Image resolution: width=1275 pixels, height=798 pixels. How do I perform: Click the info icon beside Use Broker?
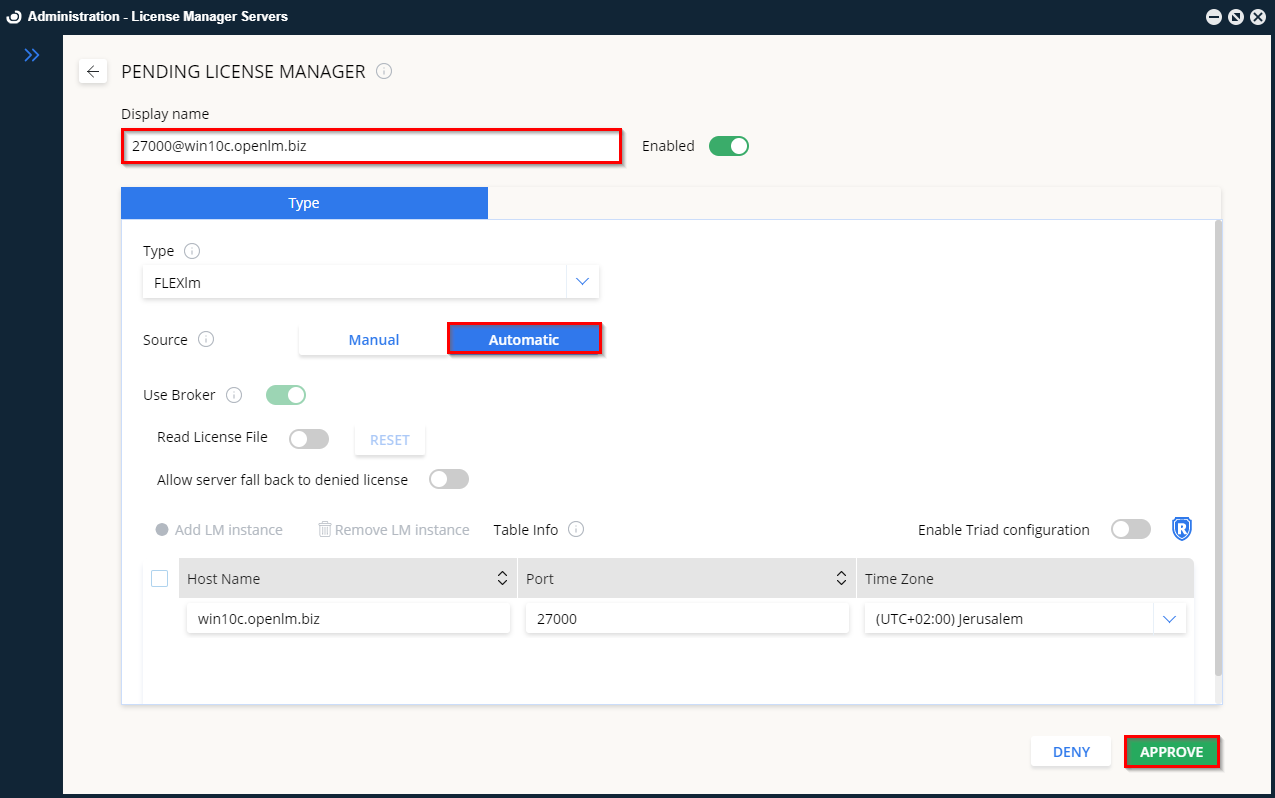click(234, 395)
